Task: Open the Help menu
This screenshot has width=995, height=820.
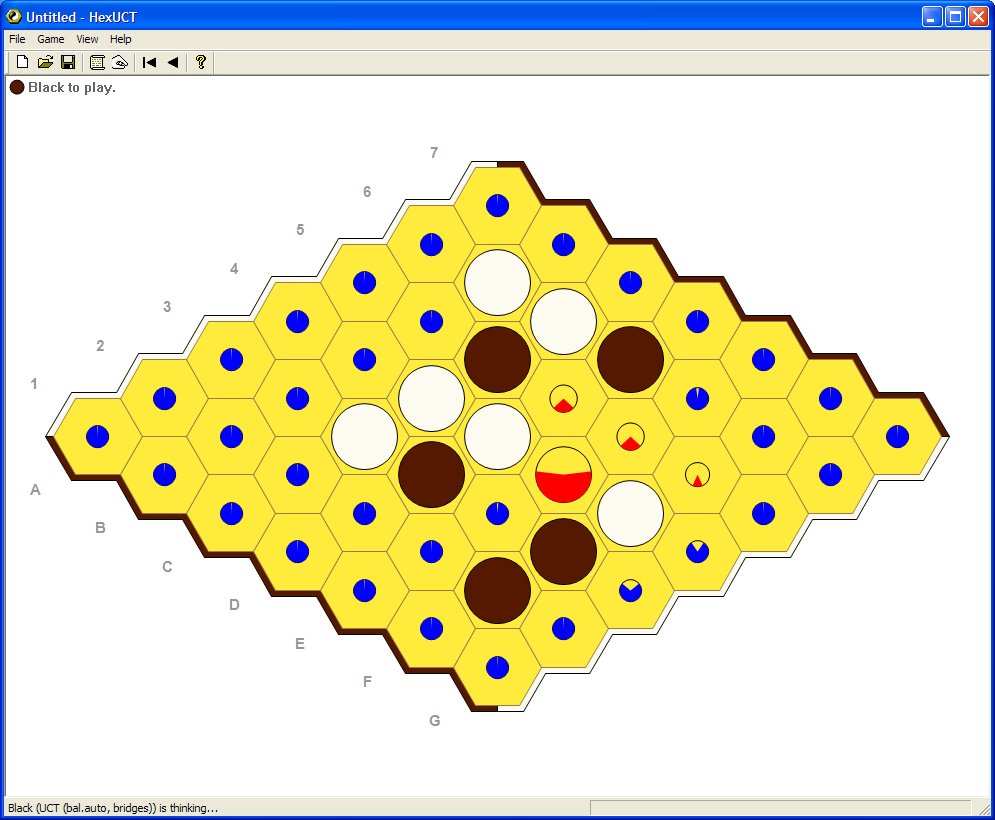Action: click(121, 39)
